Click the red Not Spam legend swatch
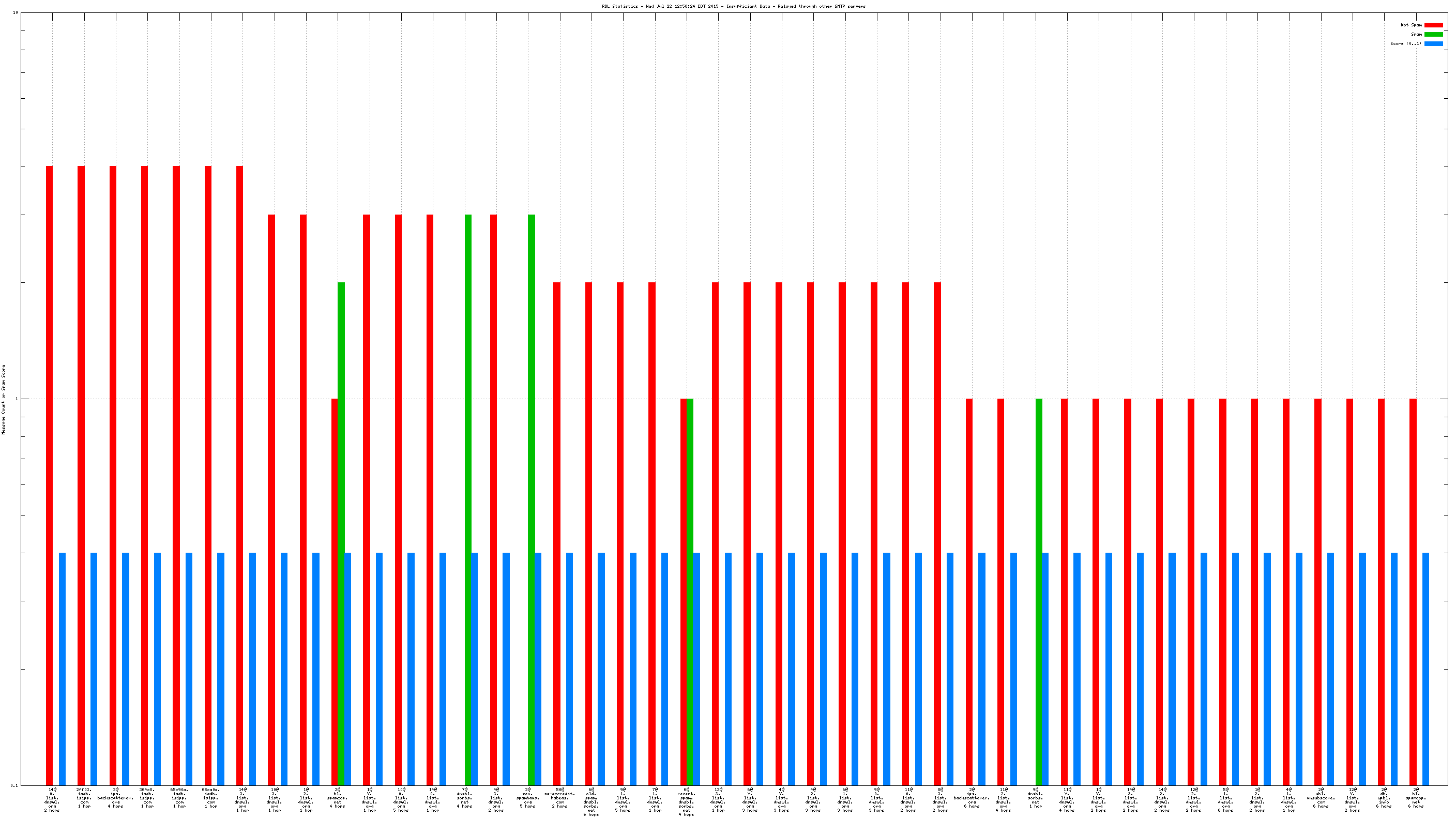This screenshot has width=1456, height=819. coord(1433,25)
